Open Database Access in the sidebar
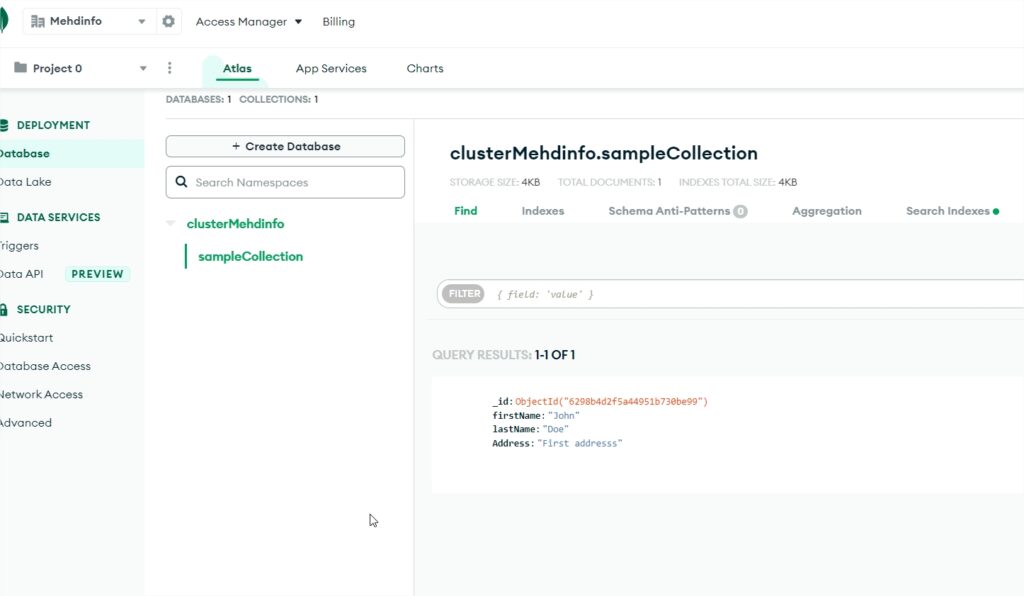 coord(45,366)
